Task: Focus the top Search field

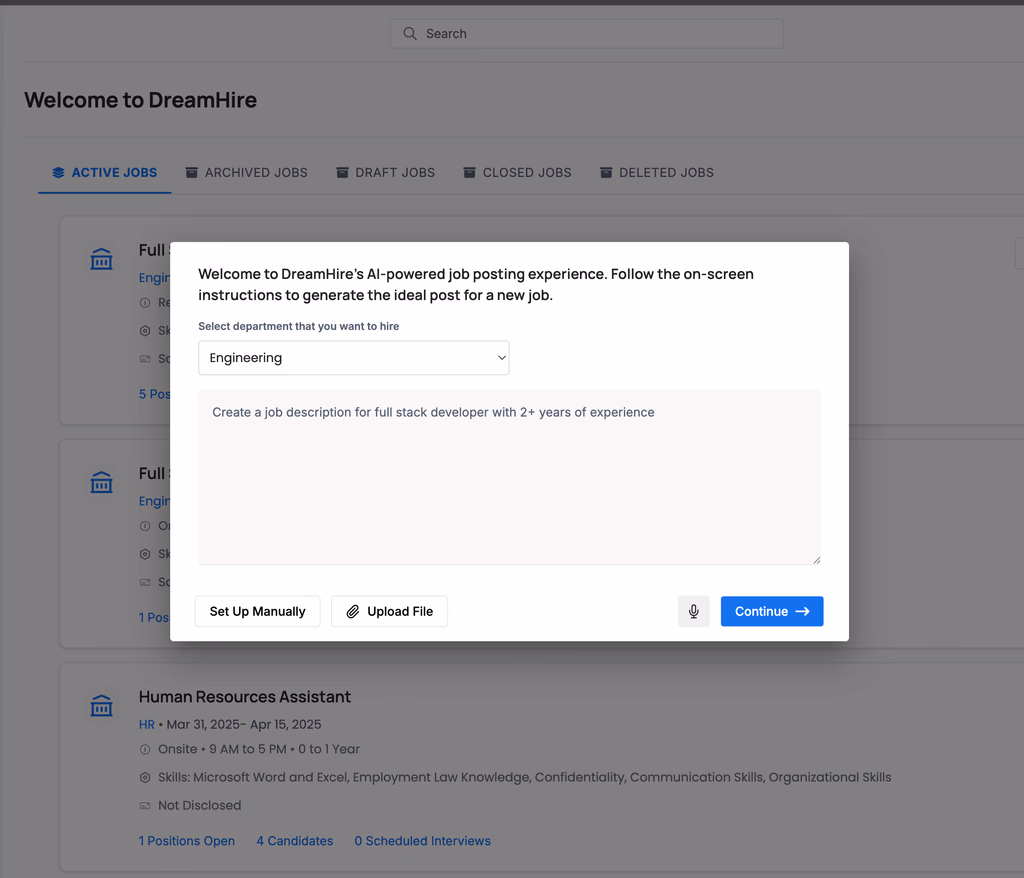Action: tap(587, 33)
